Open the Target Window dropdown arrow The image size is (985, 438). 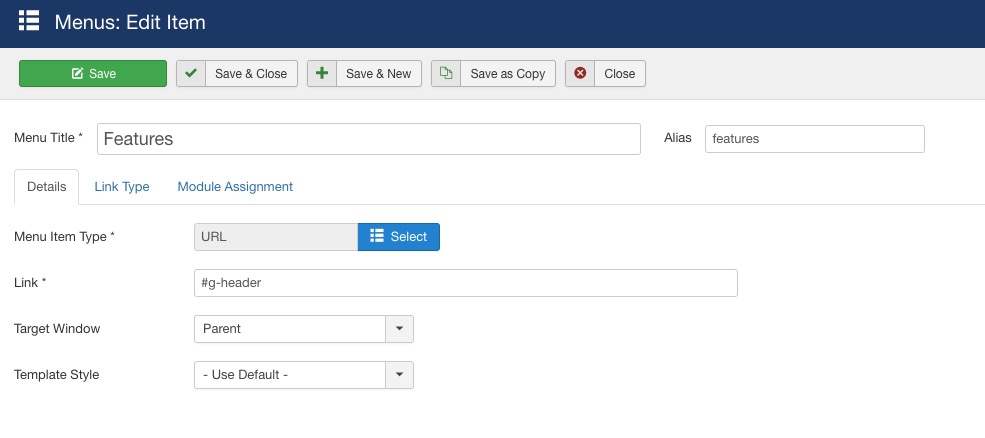(400, 329)
